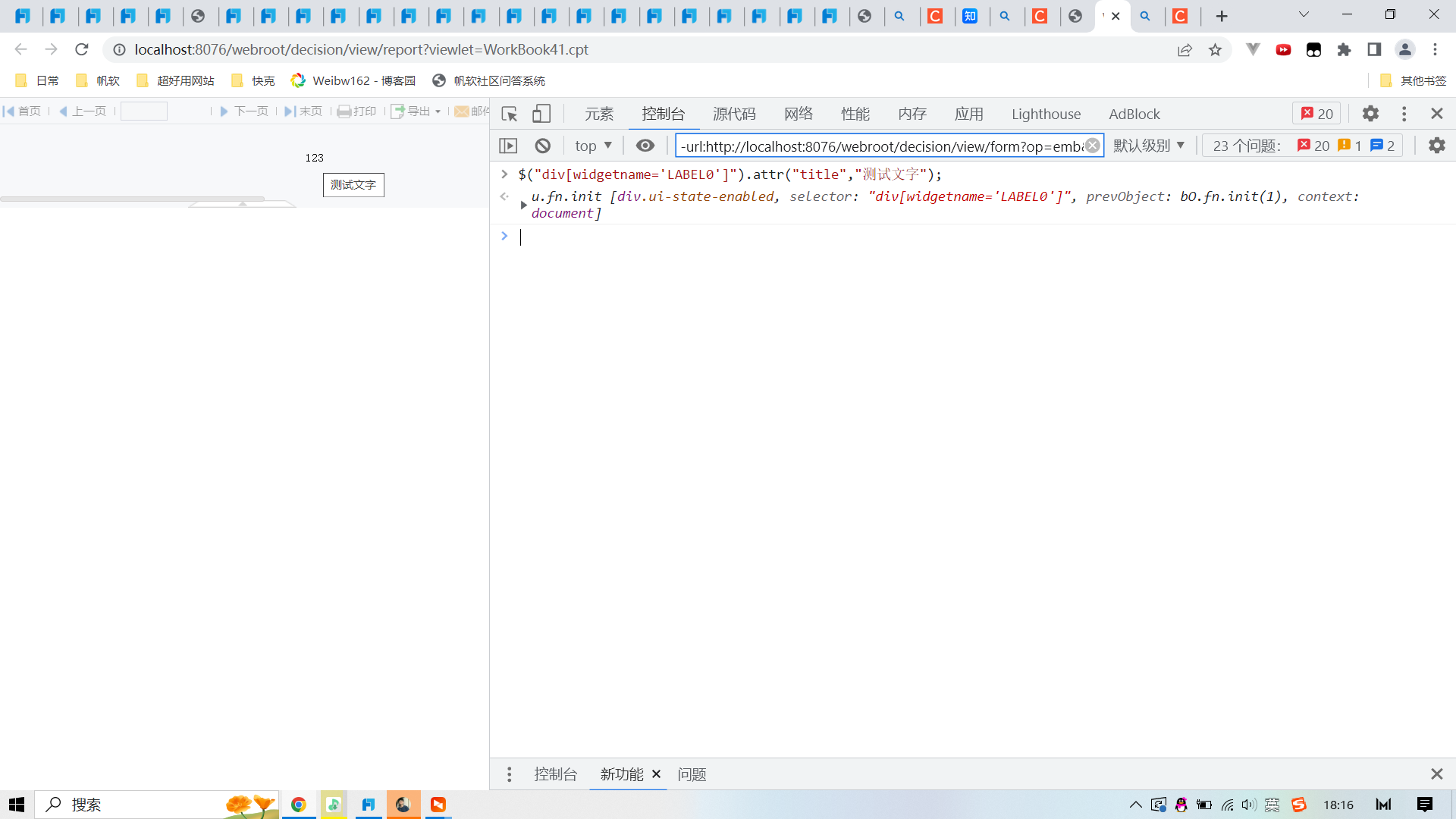This screenshot has height=819, width=1456.
Task: Toggle device toolbar emulation icon
Action: tap(541, 114)
